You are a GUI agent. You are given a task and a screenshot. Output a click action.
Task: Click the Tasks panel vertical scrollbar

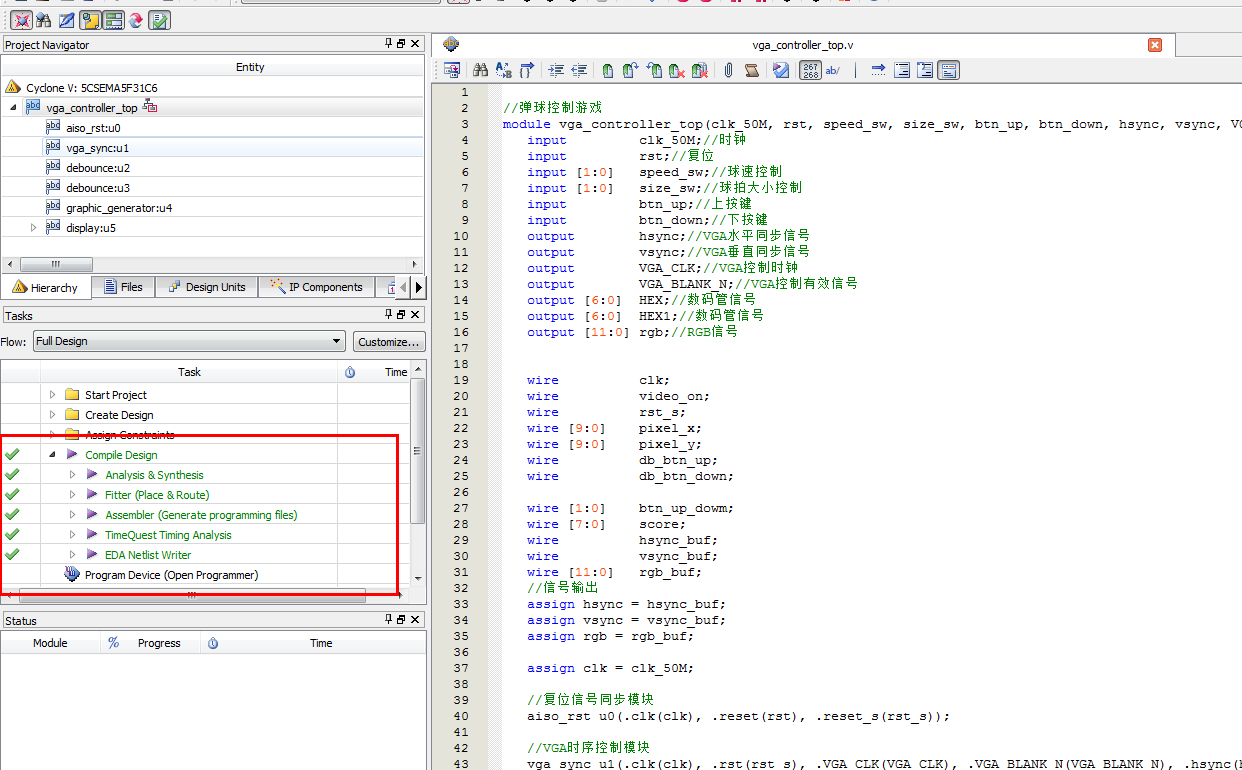tap(419, 450)
